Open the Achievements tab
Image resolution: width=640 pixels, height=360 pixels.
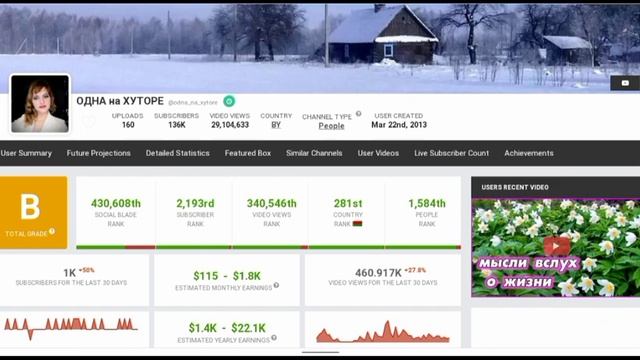(529, 153)
